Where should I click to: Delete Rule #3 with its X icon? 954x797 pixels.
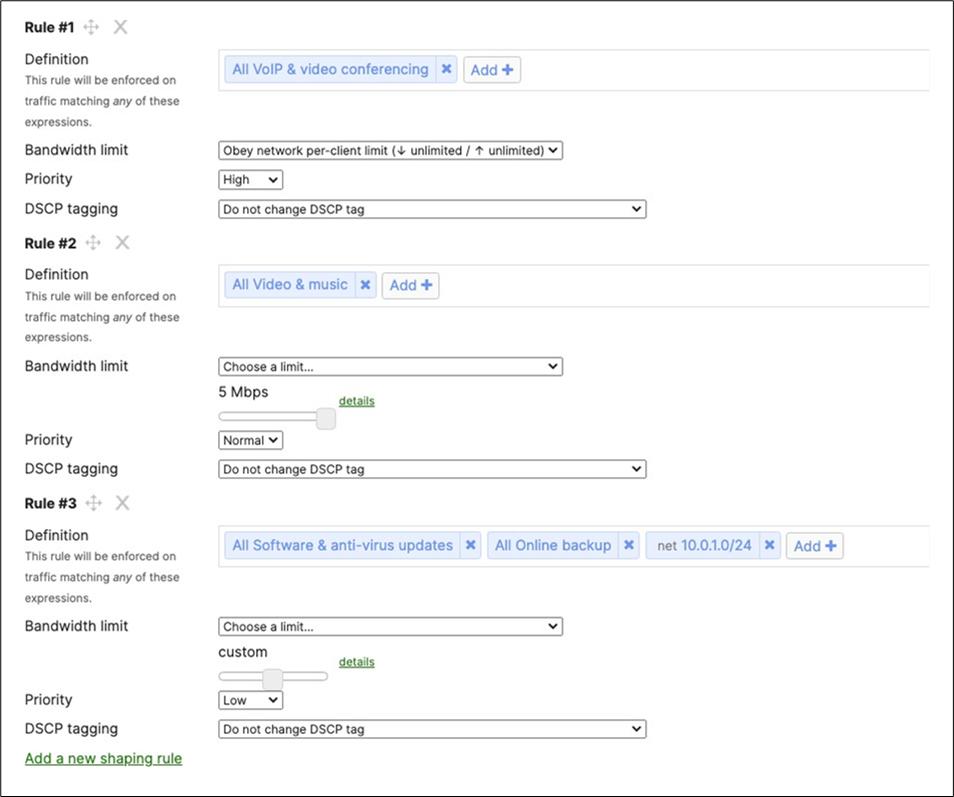click(122, 503)
